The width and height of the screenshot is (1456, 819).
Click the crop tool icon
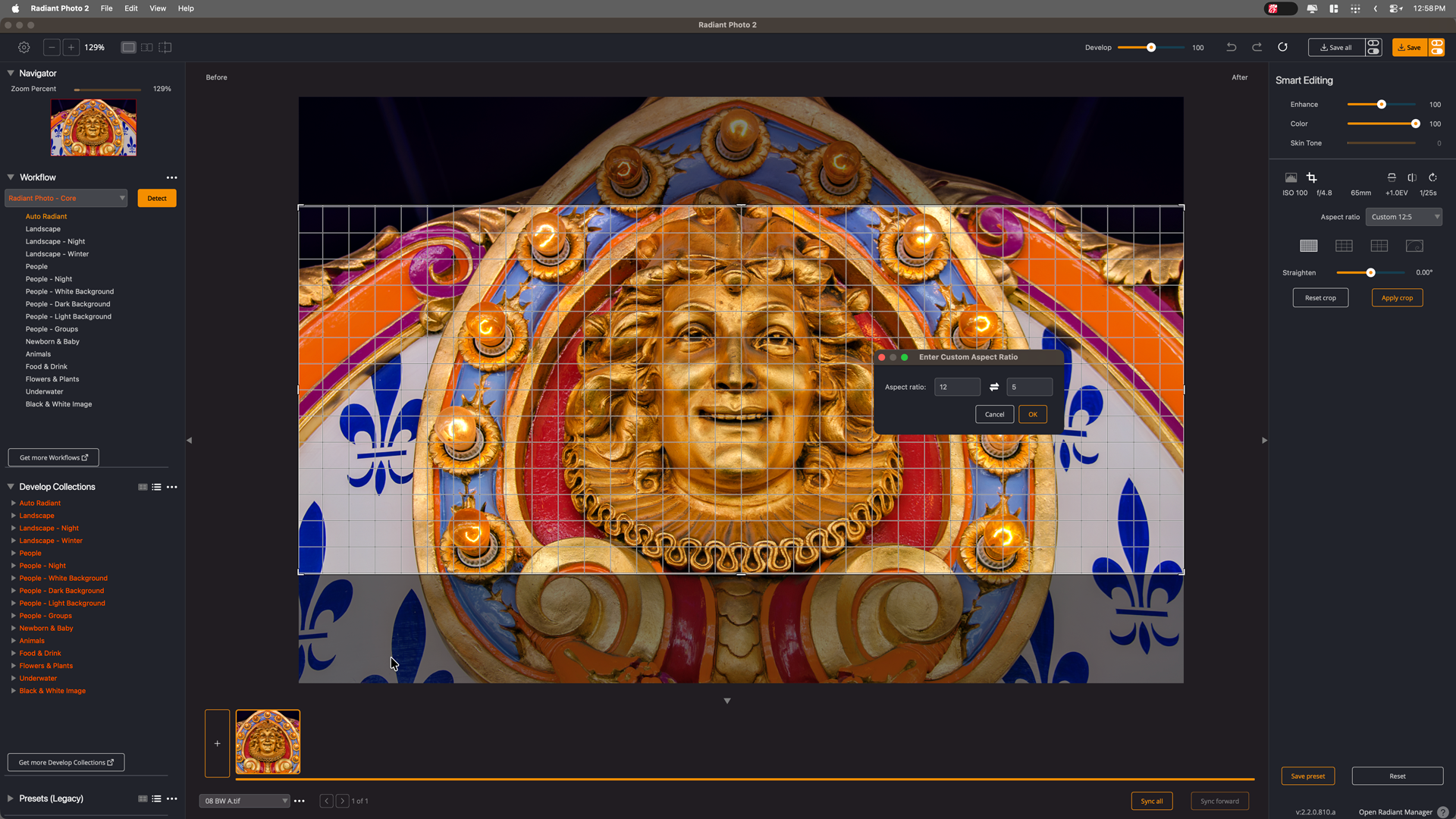[x=1312, y=177]
